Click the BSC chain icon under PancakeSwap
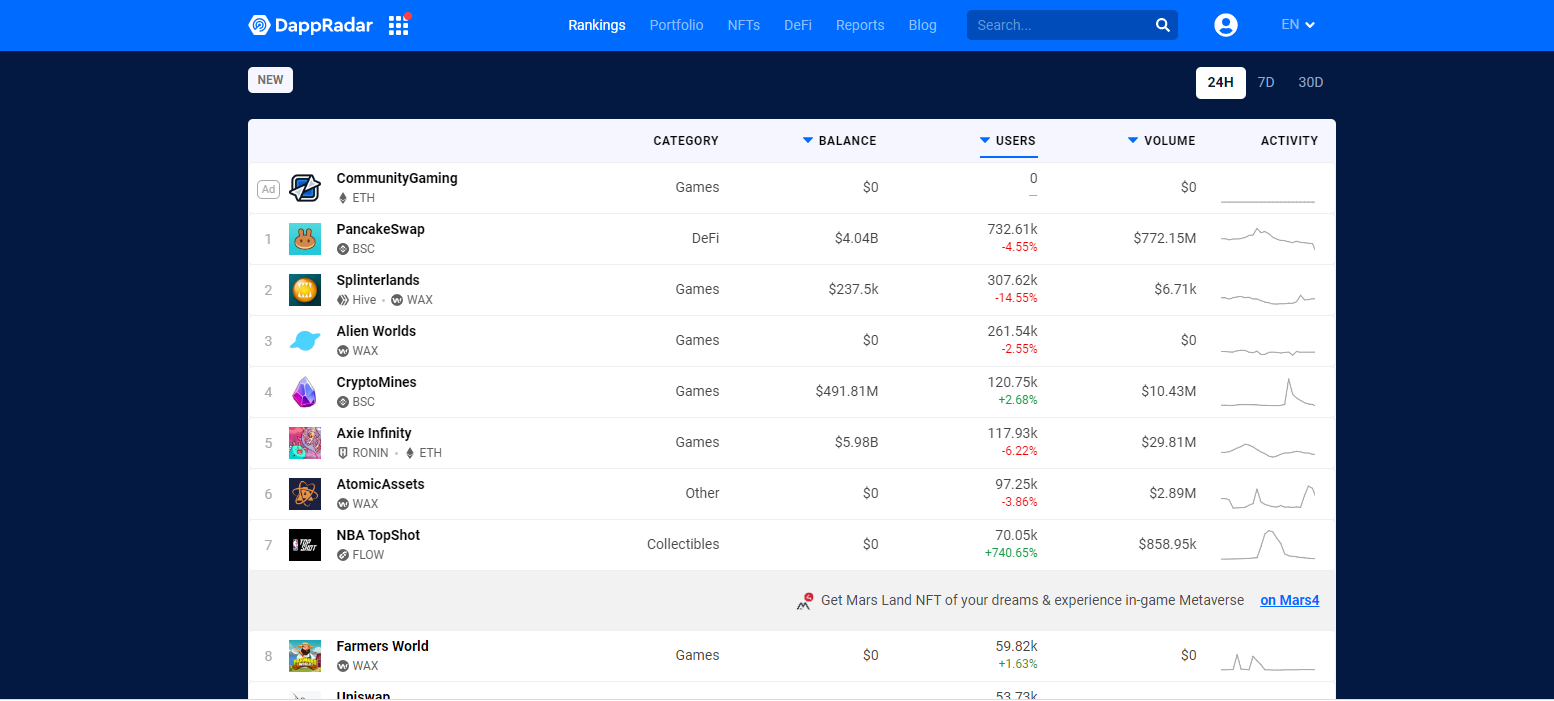The height and width of the screenshot is (701, 1554). [x=343, y=249]
